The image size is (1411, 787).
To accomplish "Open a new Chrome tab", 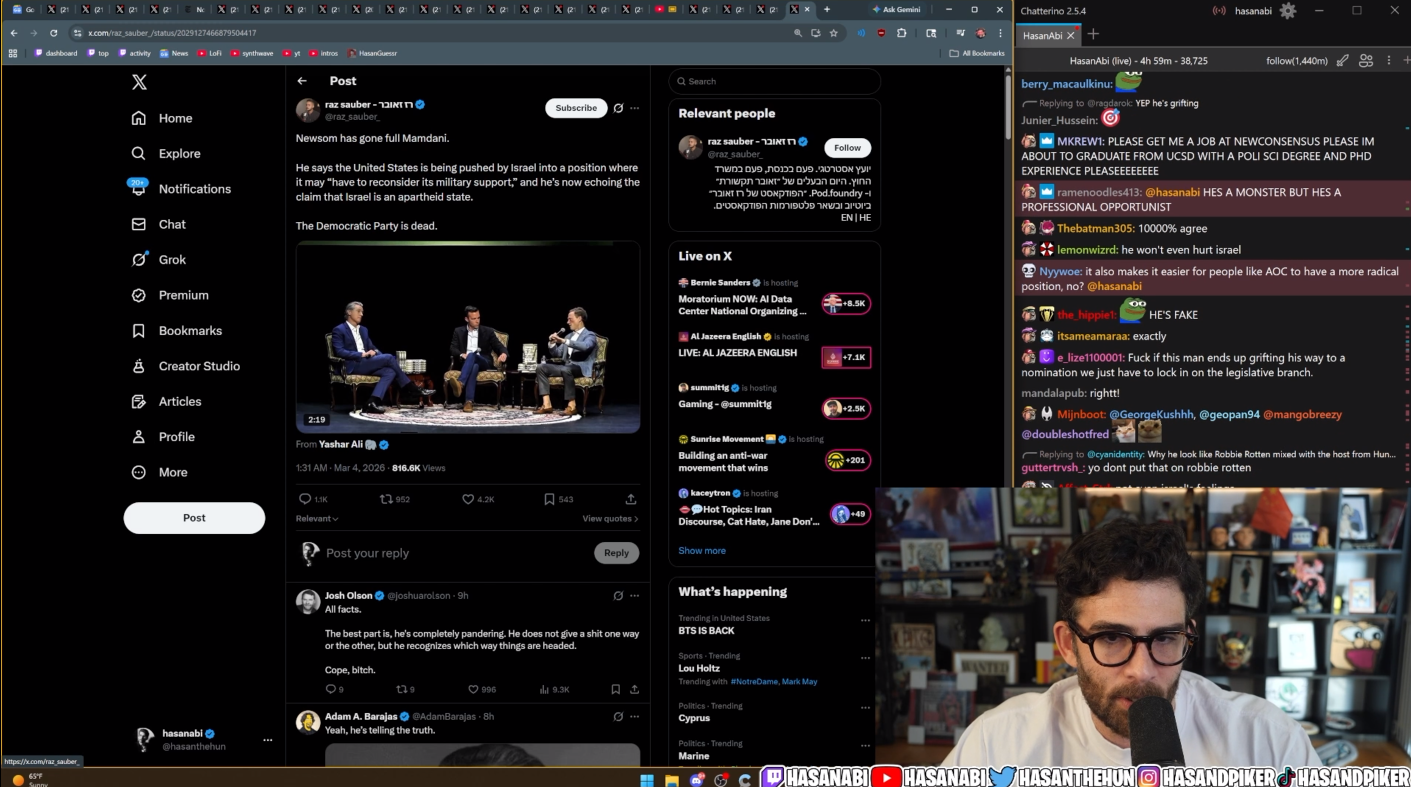I will 826,9.
